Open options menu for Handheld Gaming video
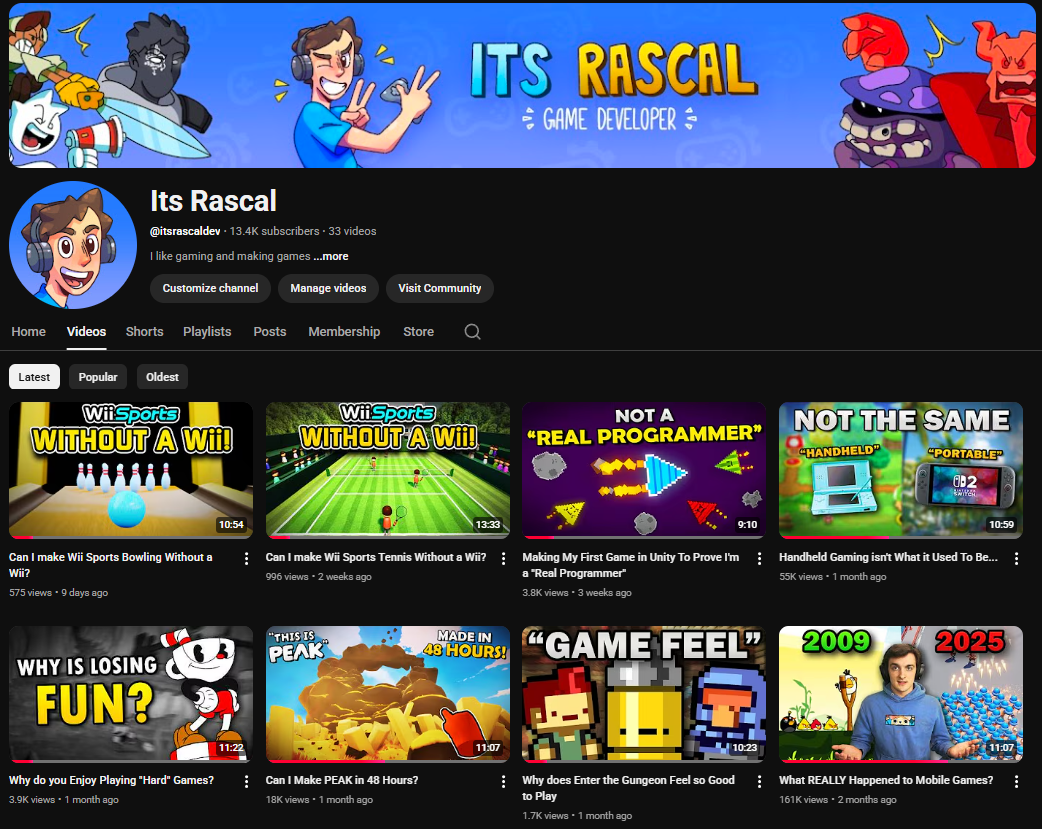Image resolution: width=1042 pixels, height=829 pixels. coord(1016,559)
